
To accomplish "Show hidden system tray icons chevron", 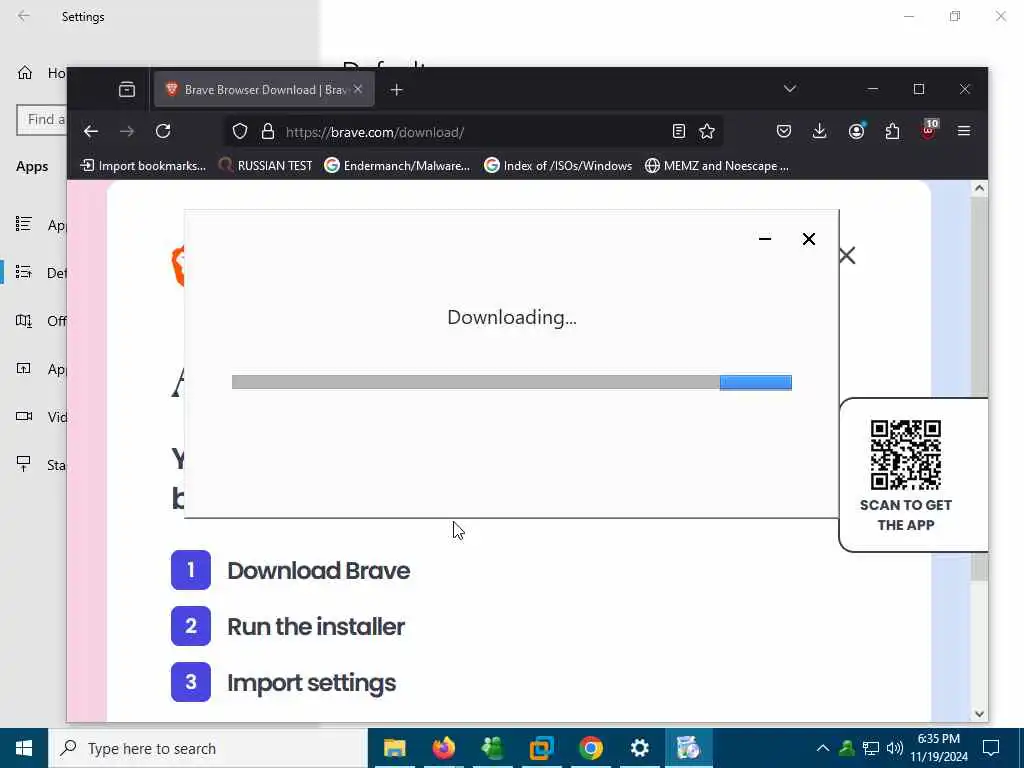I will tap(823, 748).
